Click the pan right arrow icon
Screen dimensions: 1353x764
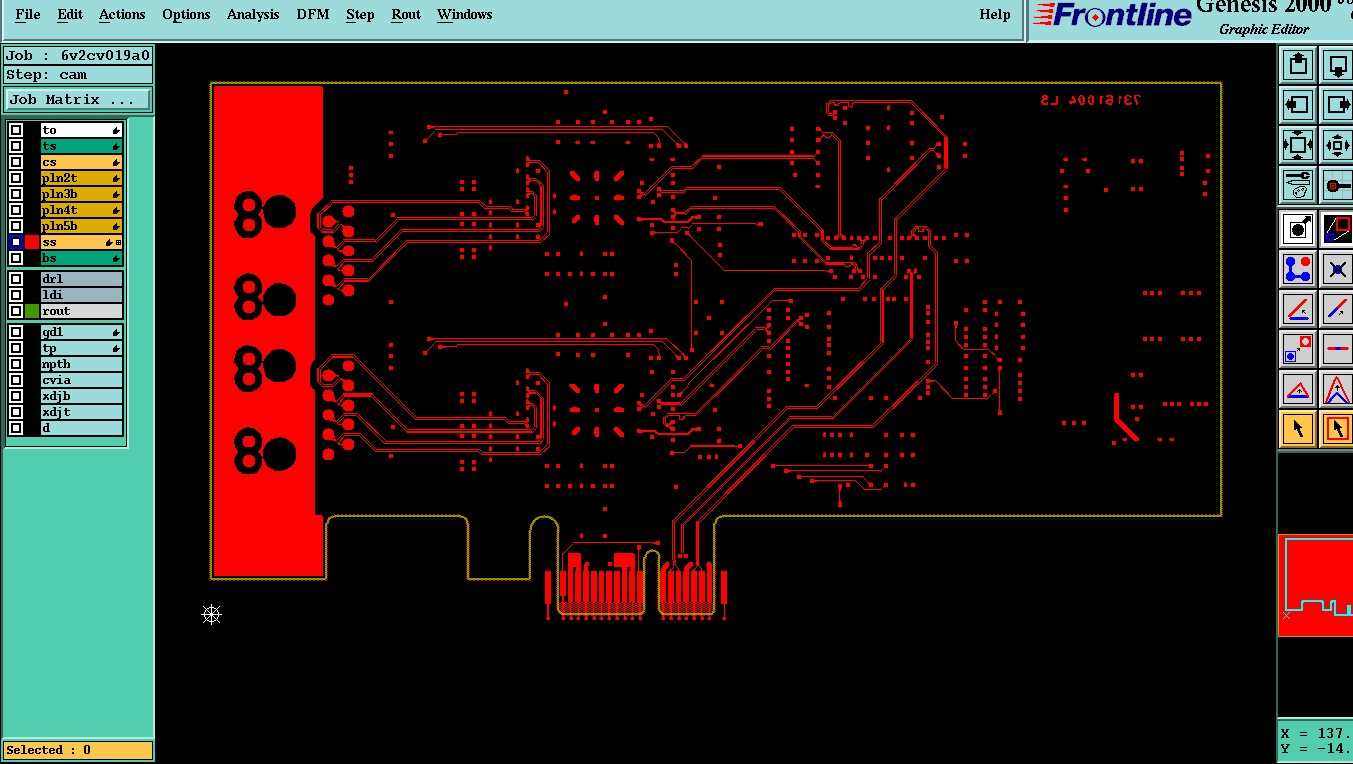pyautogui.click(x=1337, y=104)
